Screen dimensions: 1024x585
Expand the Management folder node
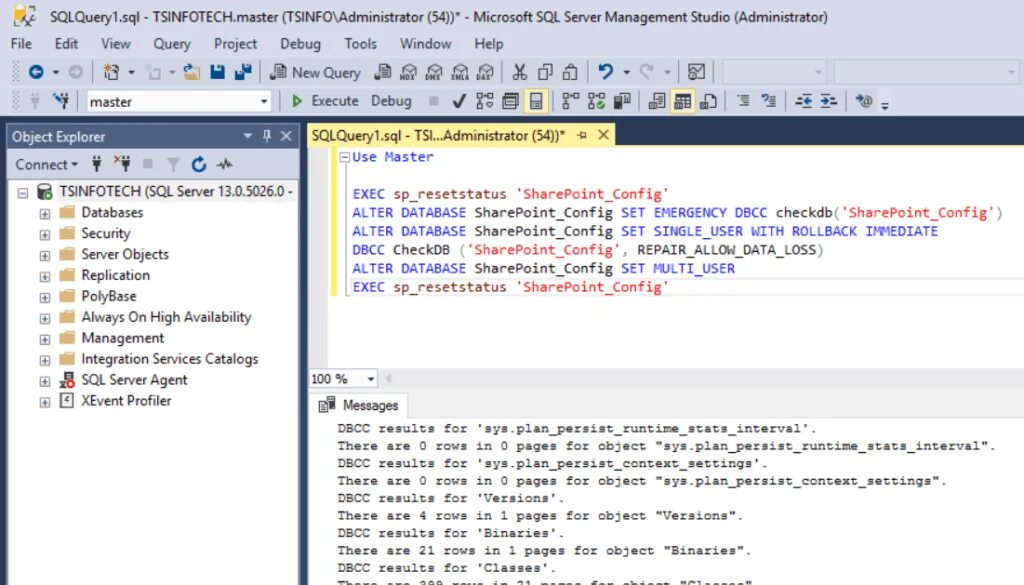tap(44, 339)
